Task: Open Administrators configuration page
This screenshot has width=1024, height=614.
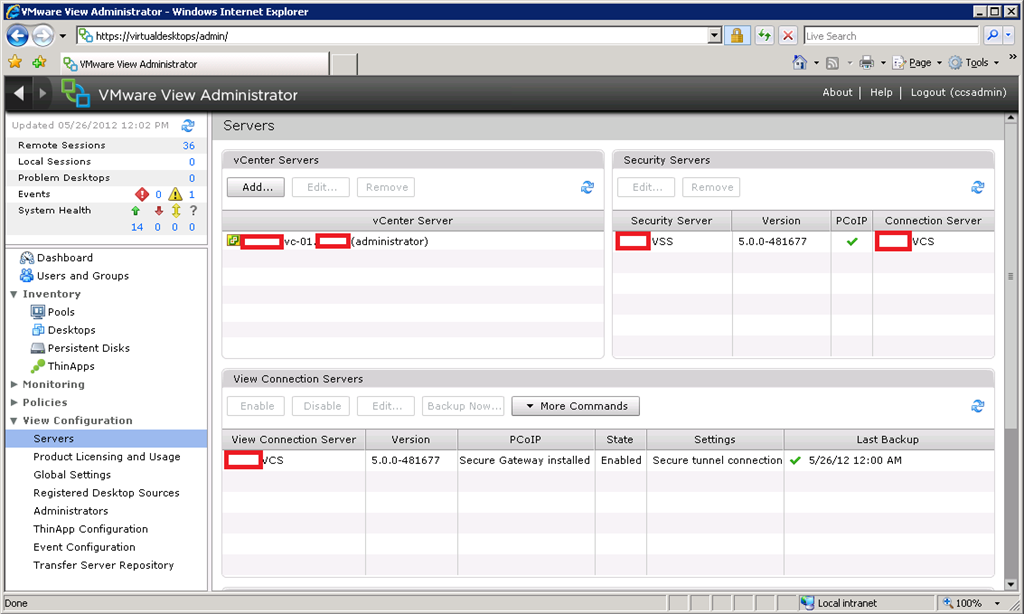Action: tap(71, 511)
